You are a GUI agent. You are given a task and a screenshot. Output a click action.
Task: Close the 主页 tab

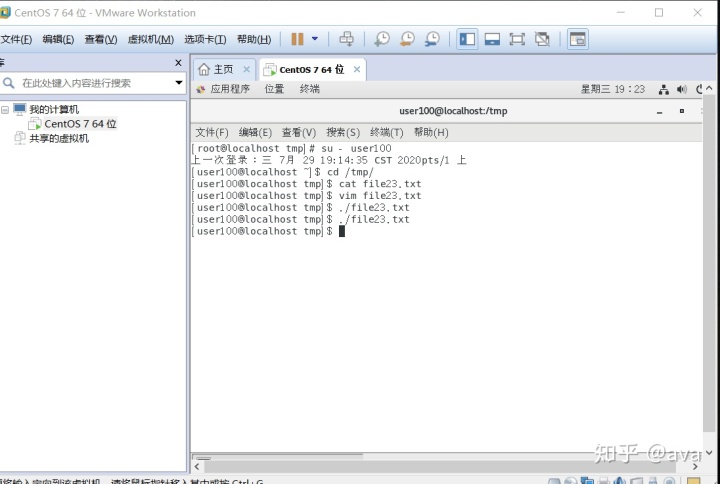point(247,69)
